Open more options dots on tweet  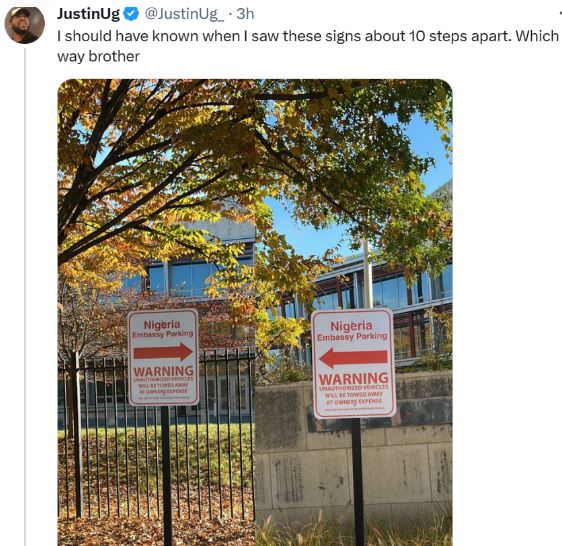pos(560,14)
